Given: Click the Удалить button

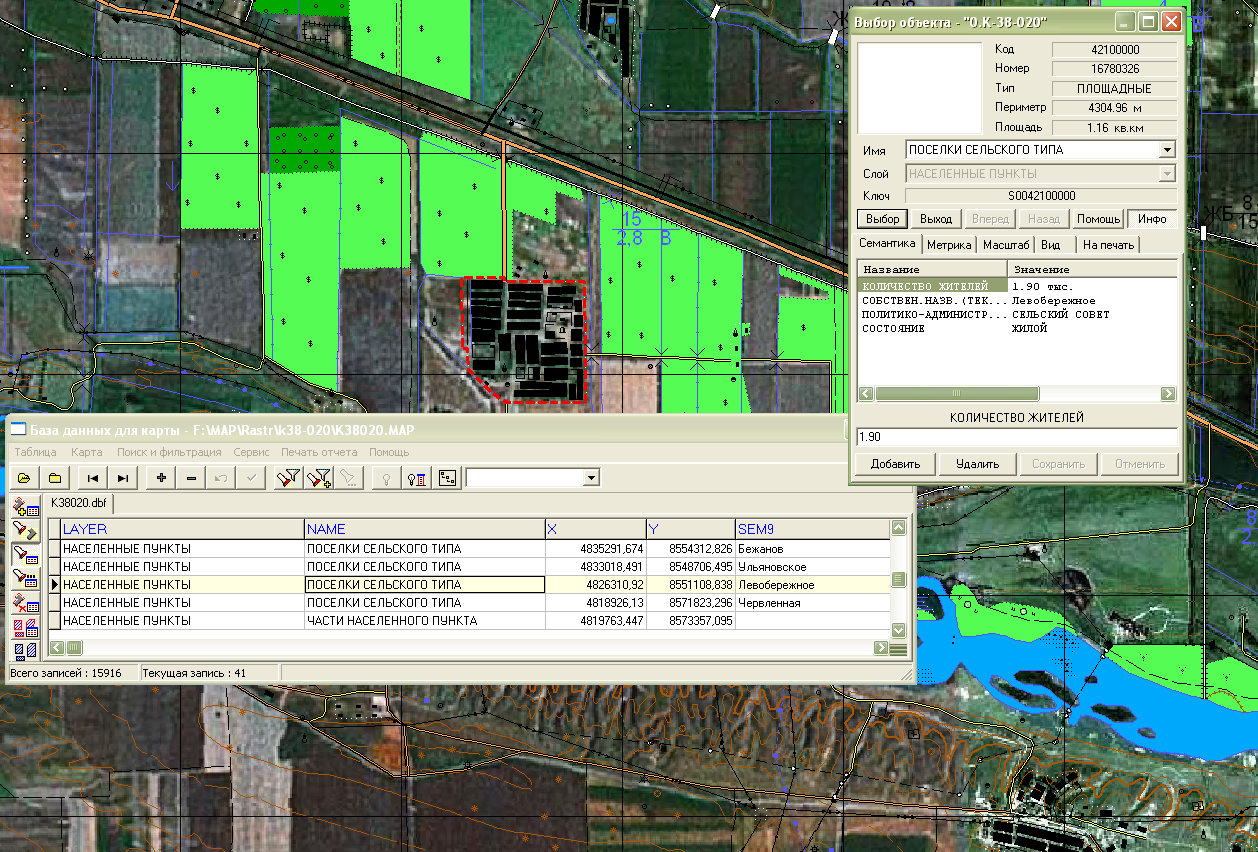Looking at the screenshot, I should tap(977, 464).
